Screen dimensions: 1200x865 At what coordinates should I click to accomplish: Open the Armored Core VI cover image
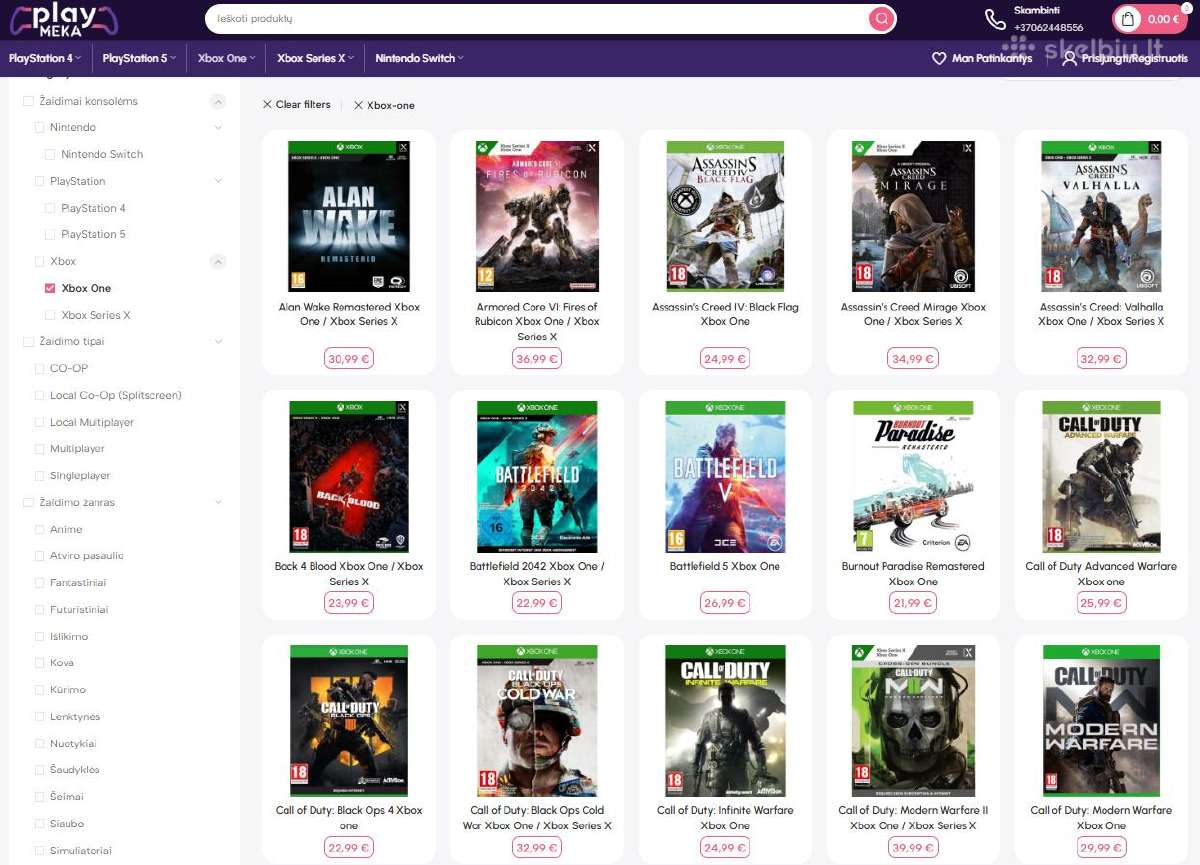tap(537, 216)
